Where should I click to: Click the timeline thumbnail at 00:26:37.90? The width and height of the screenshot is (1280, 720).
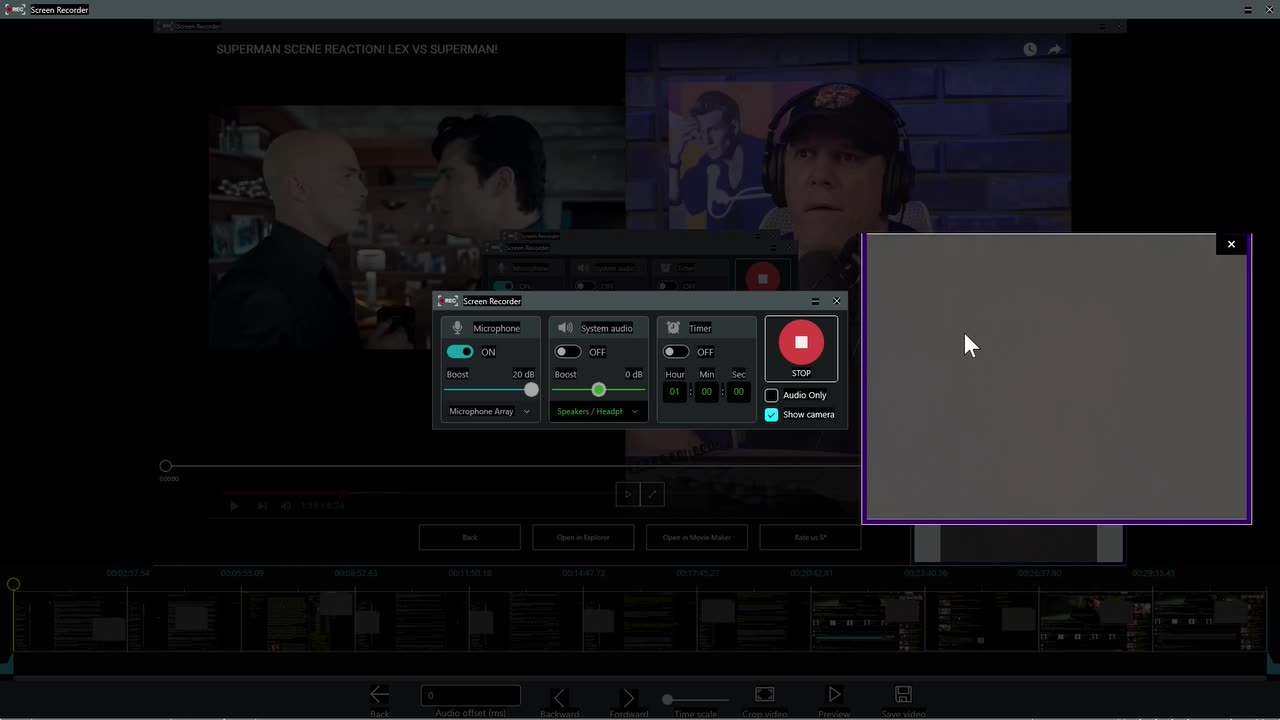coord(1095,620)
